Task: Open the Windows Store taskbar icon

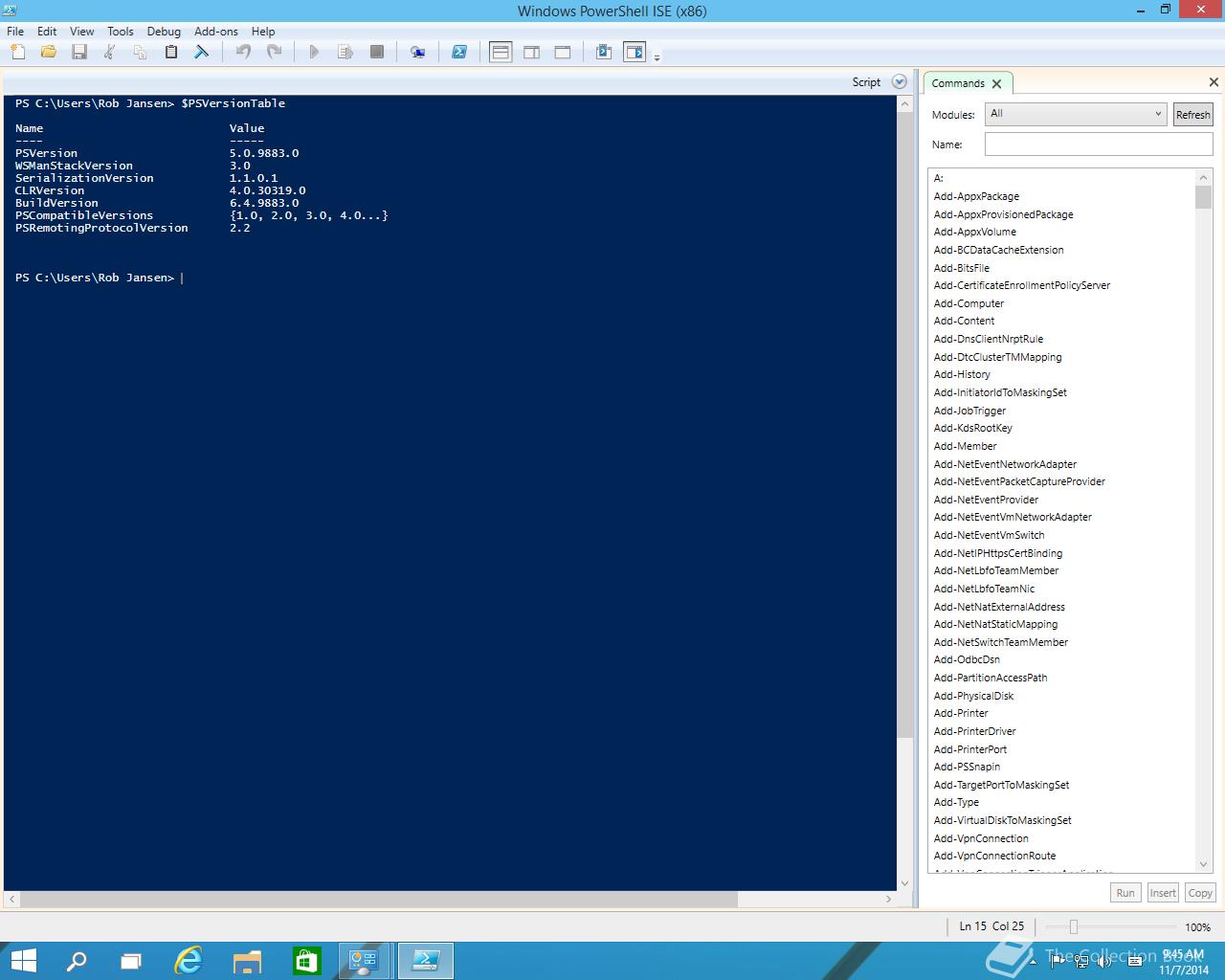Action: (306, 961)
